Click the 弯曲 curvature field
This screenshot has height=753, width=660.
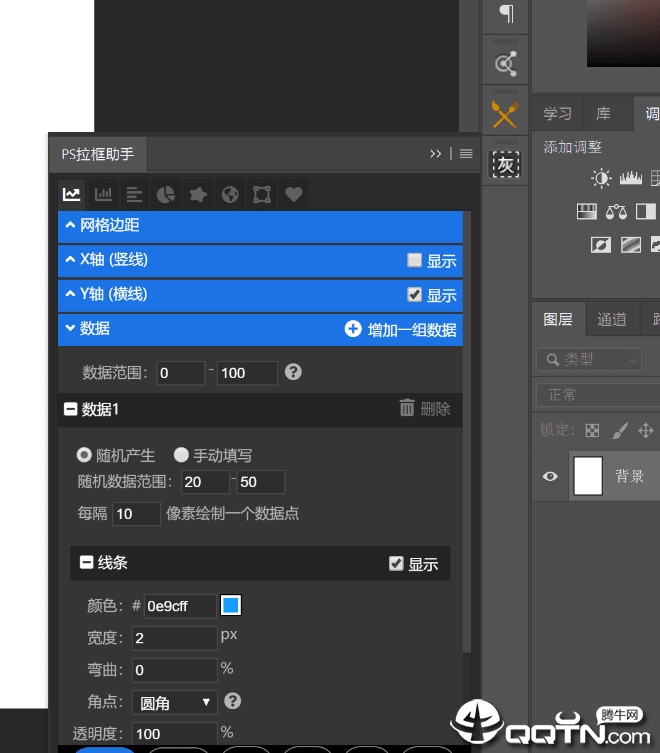tap(175, 670)
